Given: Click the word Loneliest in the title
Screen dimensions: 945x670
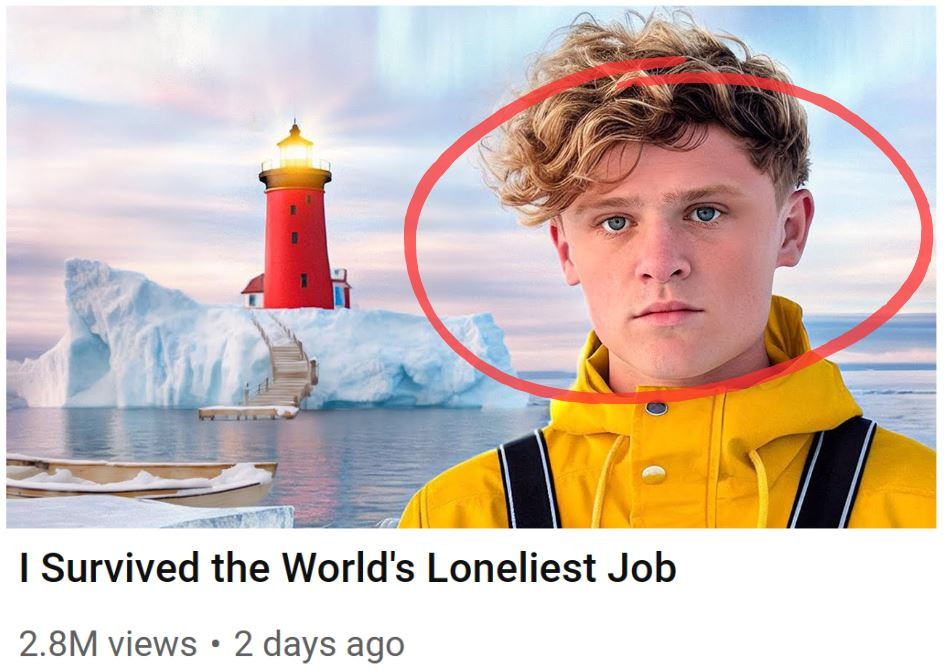Looking at the screenshot, I should [511, 568].
